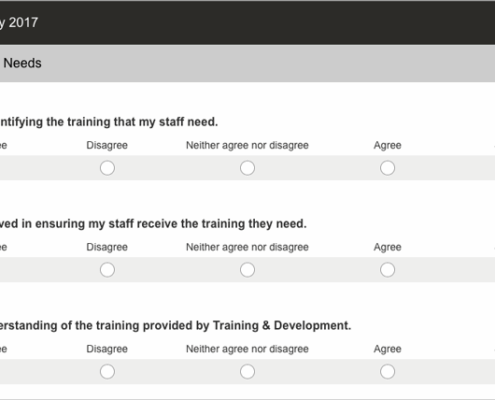
Task: Click the 'Agree' label text under identifying training question
Action: [x=387, y=145]
